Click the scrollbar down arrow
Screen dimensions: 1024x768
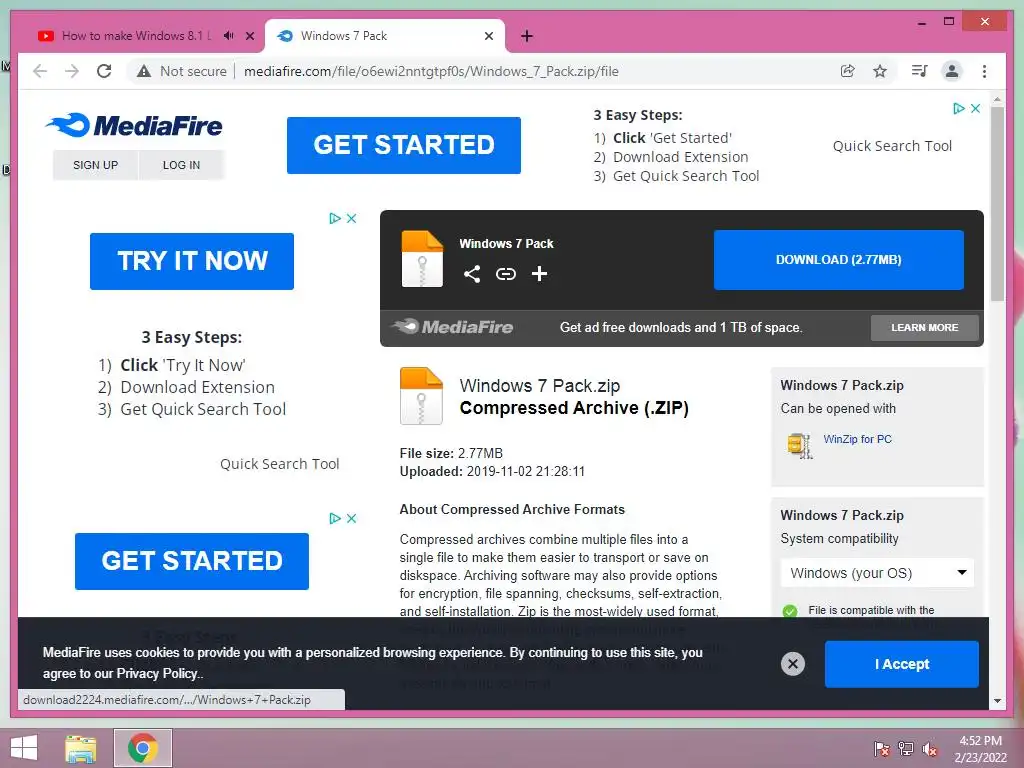coord(997,701)
